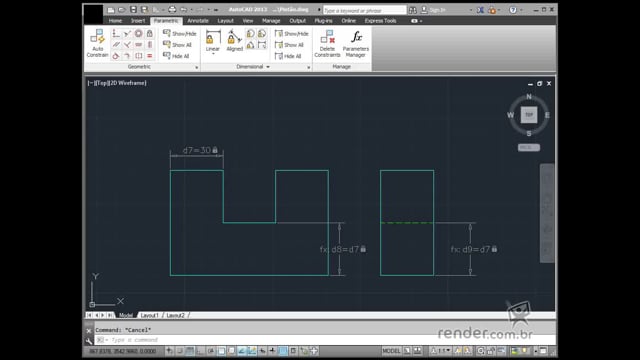Open the Parameters Manager
Image resolution: width=640 pixels, height=360 pixels.
point(356,44)
